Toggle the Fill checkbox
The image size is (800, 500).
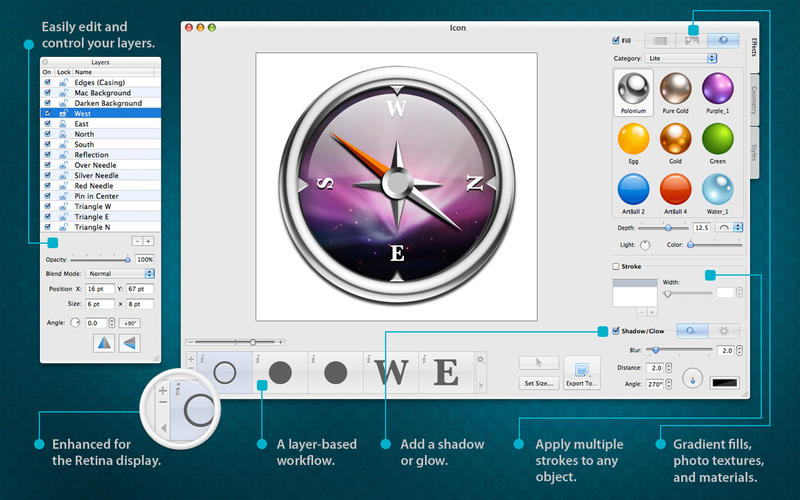(616, 41)
